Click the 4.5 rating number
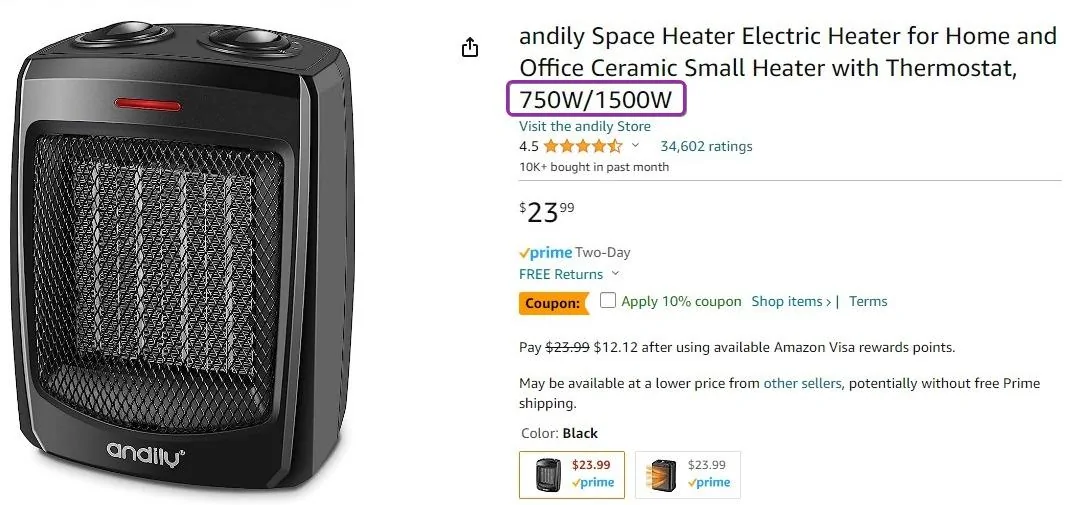The height and width of the screenshot is (505, 1074). (x=529, y=146)
